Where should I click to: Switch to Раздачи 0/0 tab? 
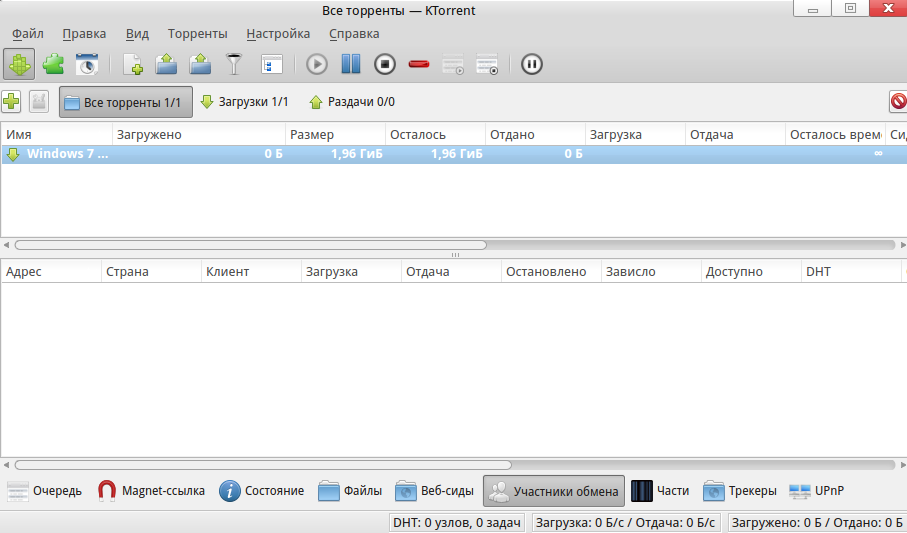tap(352, 102)
